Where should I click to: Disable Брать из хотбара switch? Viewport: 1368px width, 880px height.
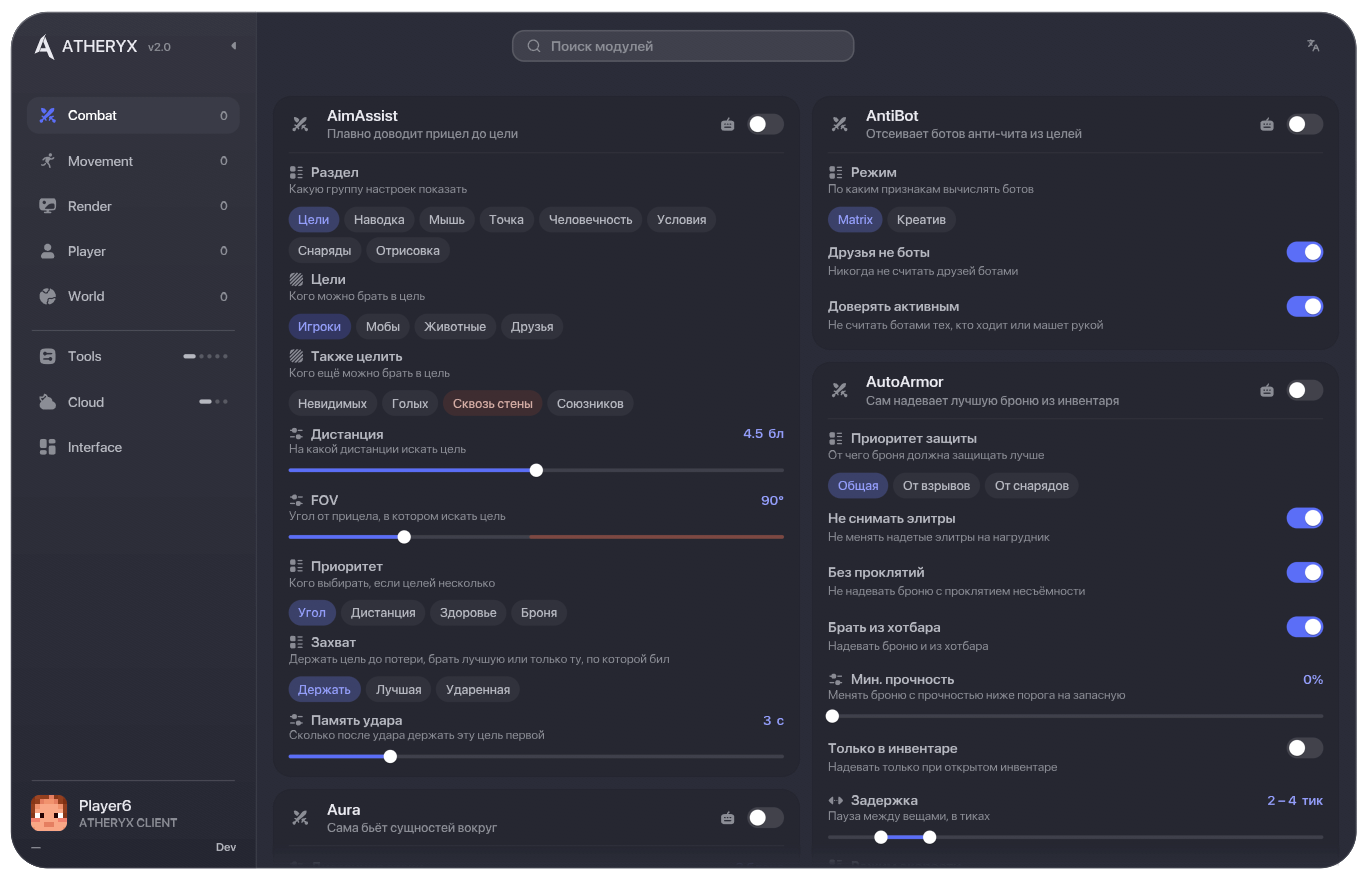tap(1304, 627)
